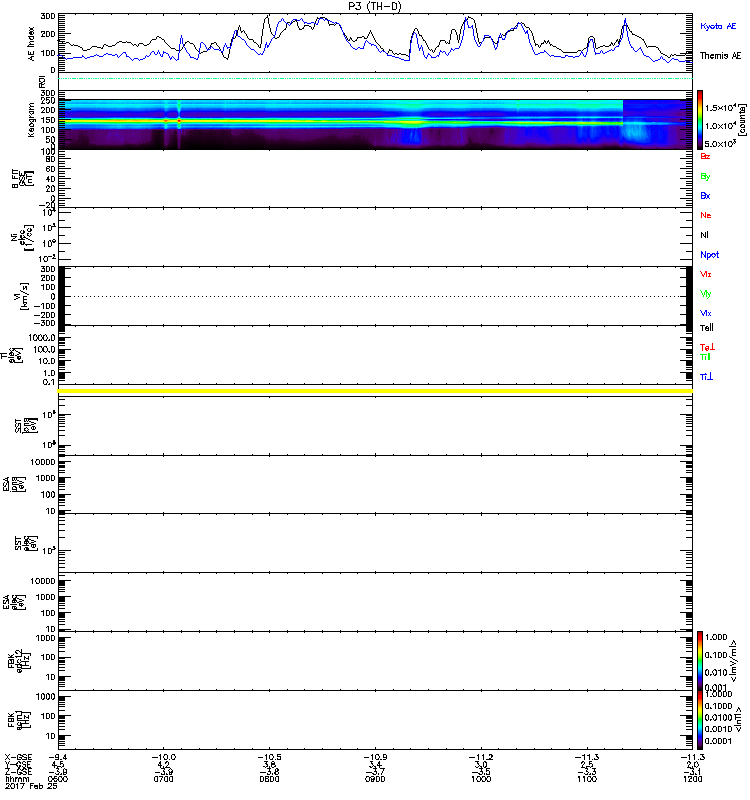750x800 pixels.
Task: Click the red Te perpendicular legend label
Action: tap(707, 347)
